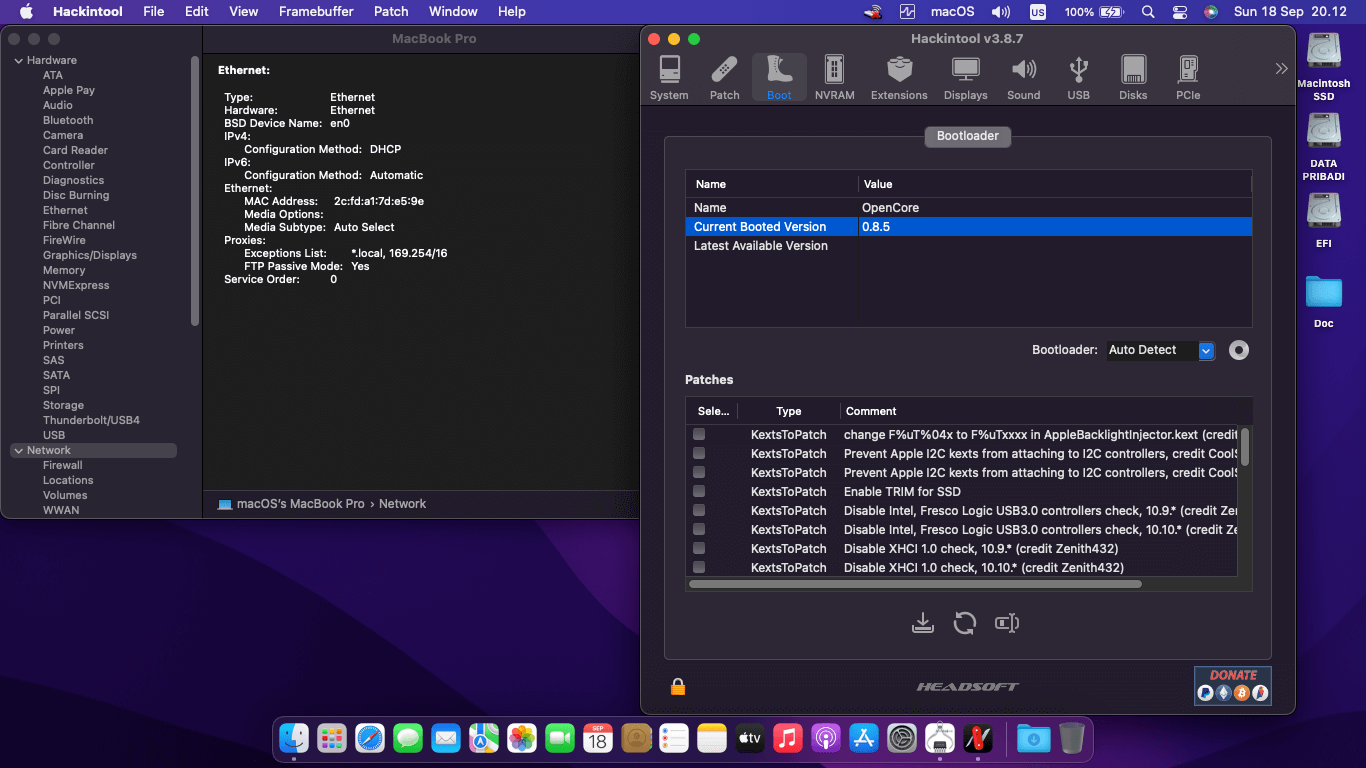Select the Latest Available Version row
This screenshot has height=768, width=1366.
[968, 246]
